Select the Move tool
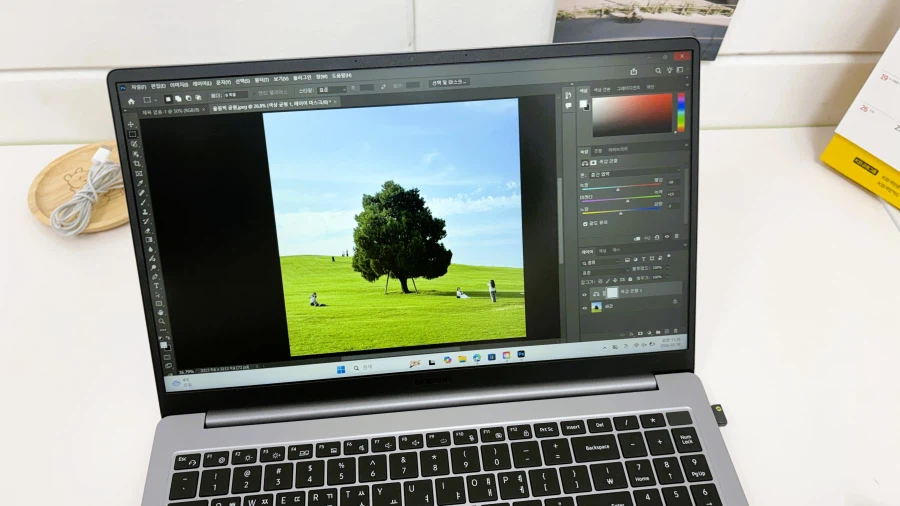 [130, 123]
